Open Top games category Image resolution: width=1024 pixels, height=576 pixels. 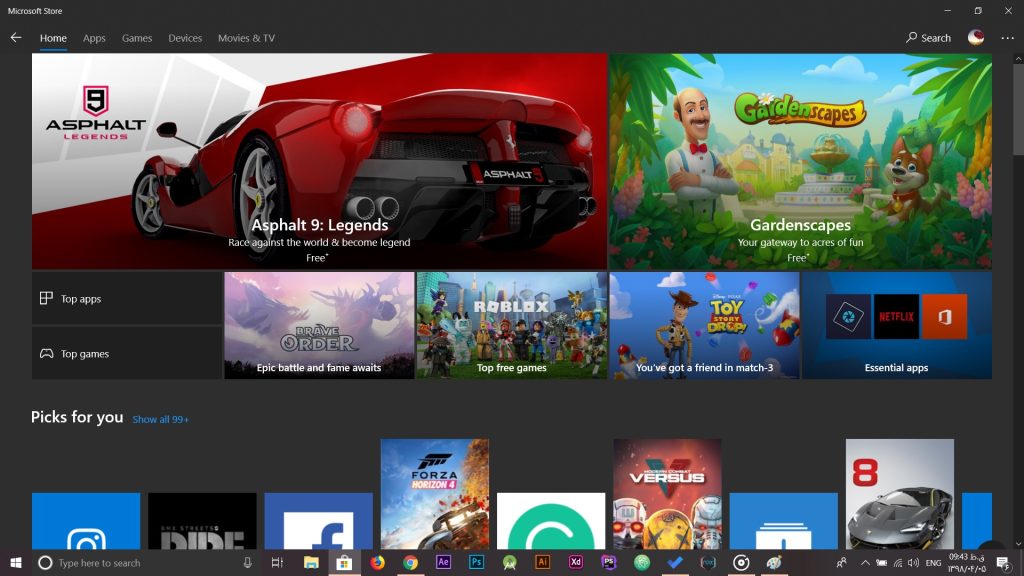click(x=127, y=353)
